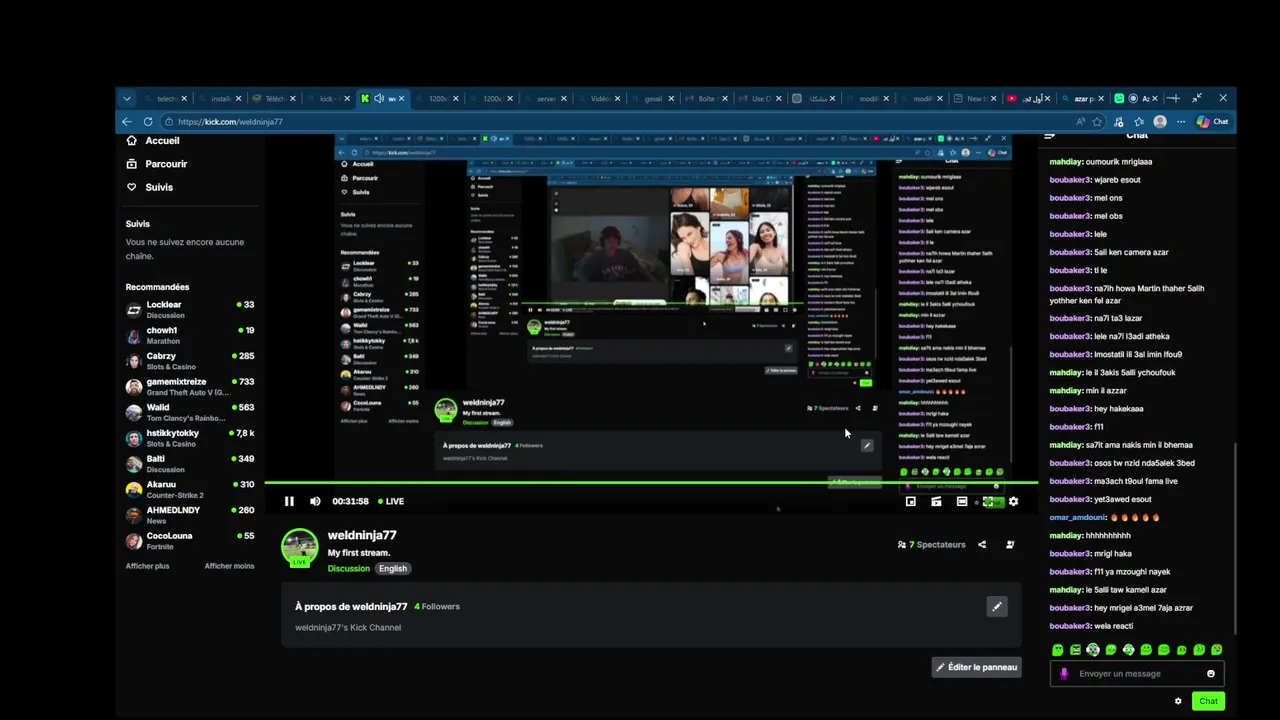Open the browser profile avatar
Image resolution: width=1280 pixels, height=720 pixels.
1160,122
